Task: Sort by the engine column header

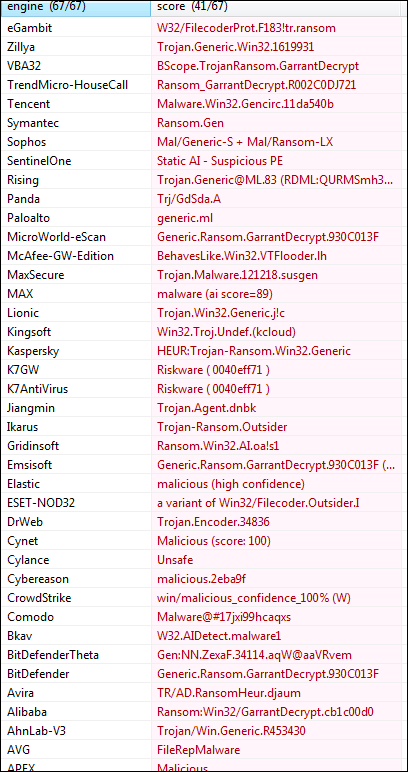Action: 76,8
